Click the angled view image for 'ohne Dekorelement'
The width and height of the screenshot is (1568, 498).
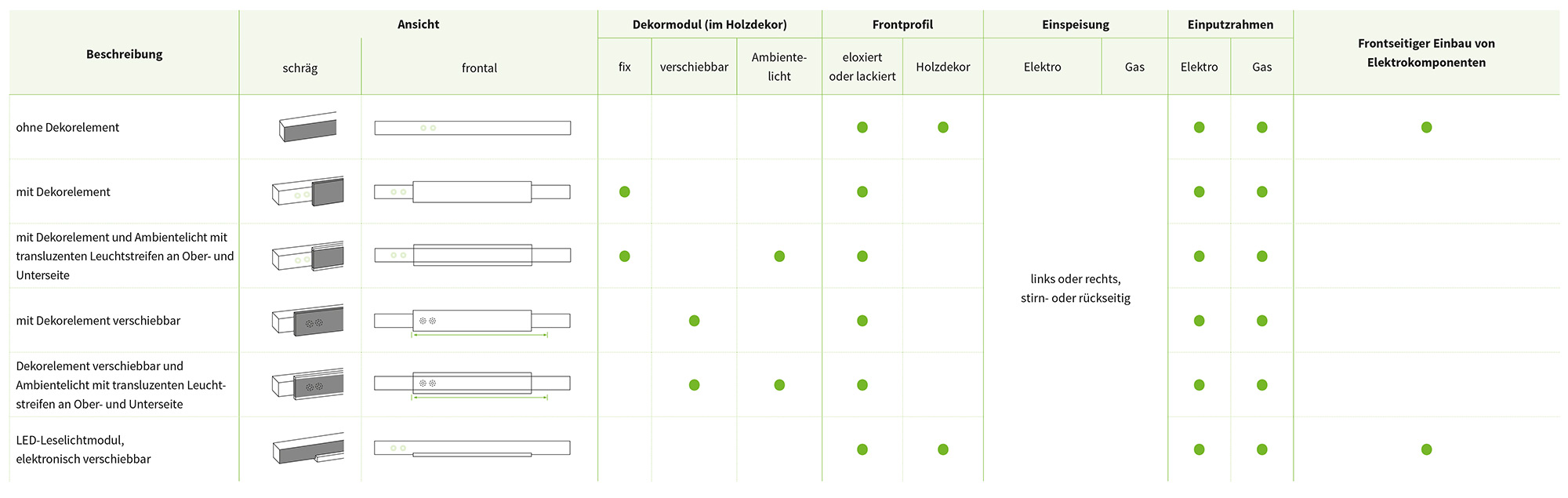[308, 127]
